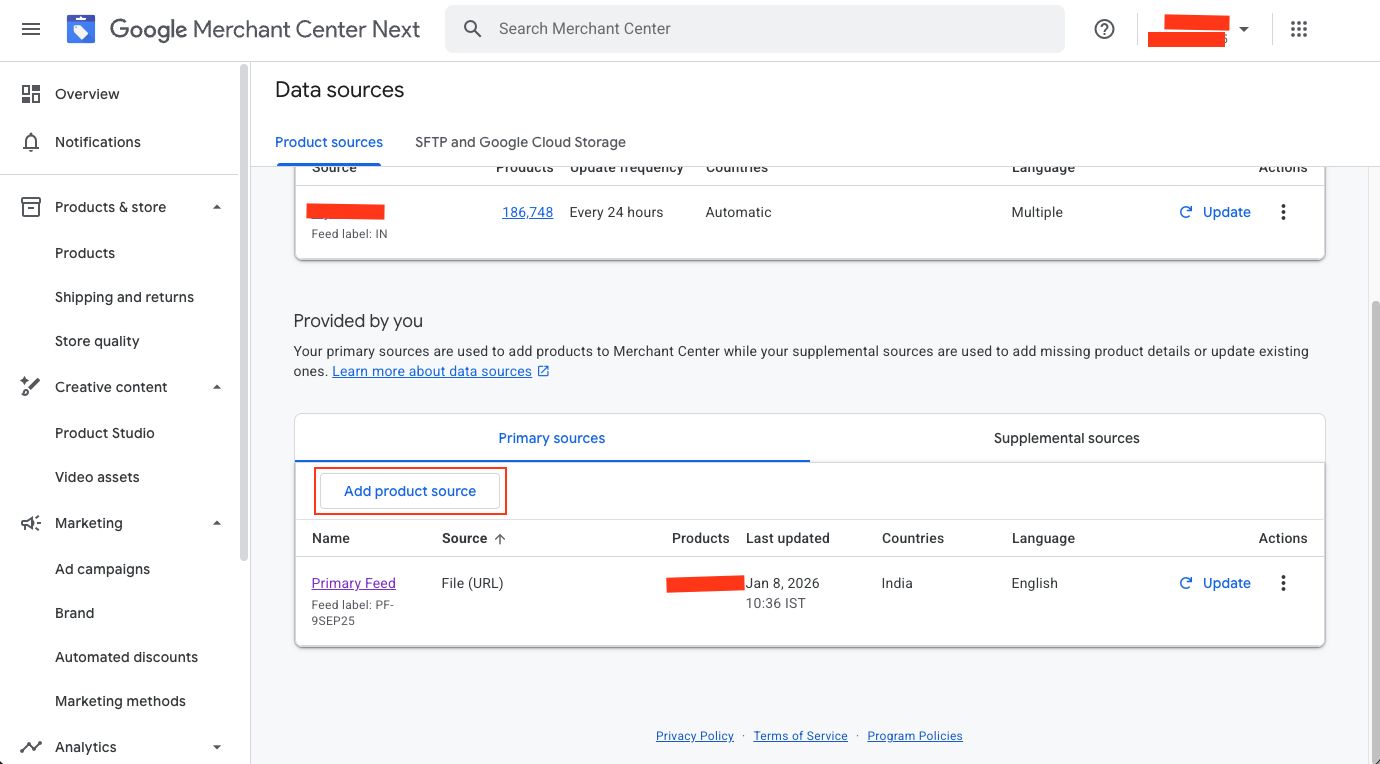Collapse the Products & store section
The image size is (1380, 764).
tap(217, 207)
